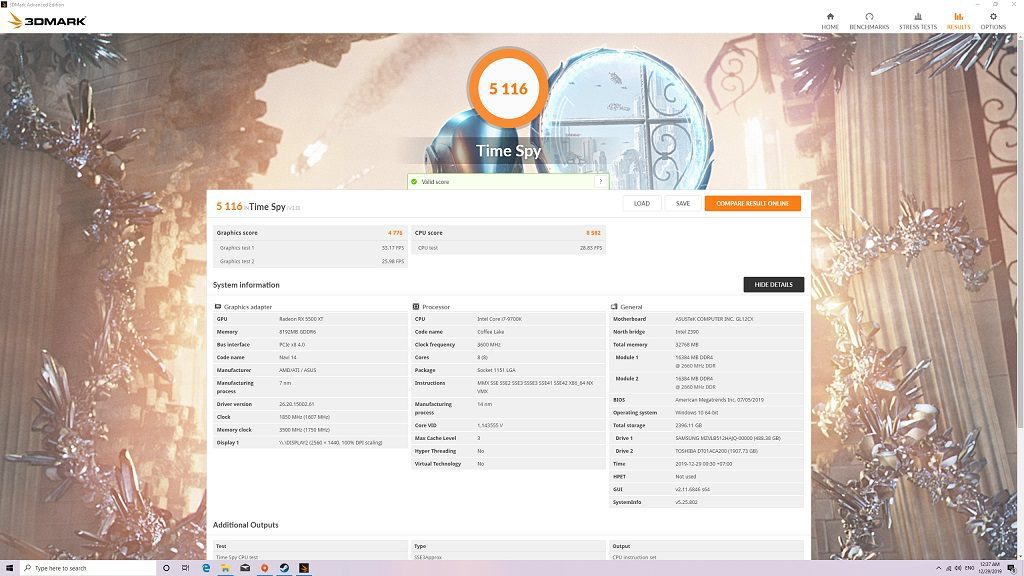Open the Action Center notifications icon
Image resolution: width=1024 pixels, height=576 pixels.
tap(1014, 568)
